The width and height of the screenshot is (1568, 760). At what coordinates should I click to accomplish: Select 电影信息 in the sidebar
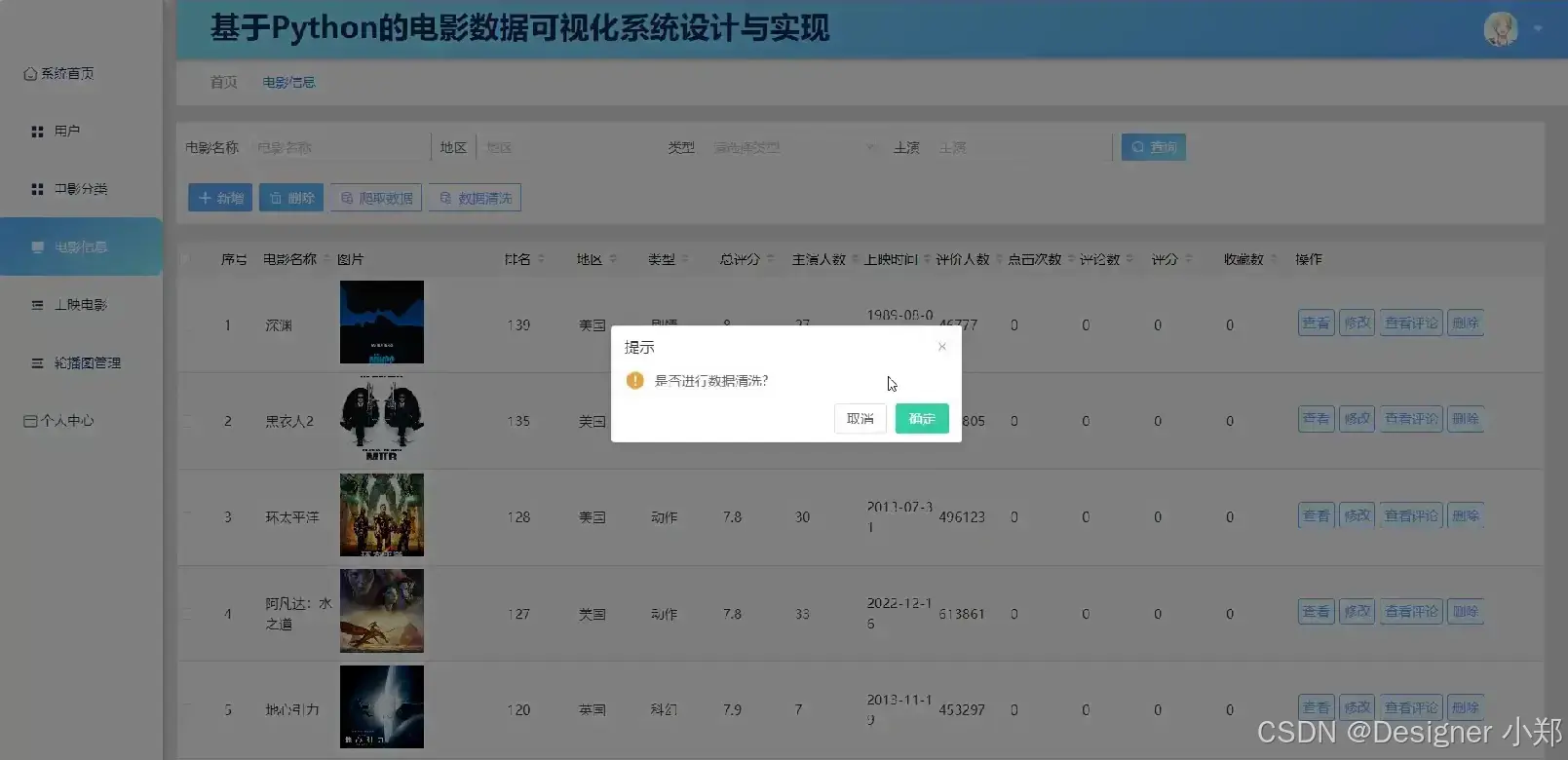(81, 247)
